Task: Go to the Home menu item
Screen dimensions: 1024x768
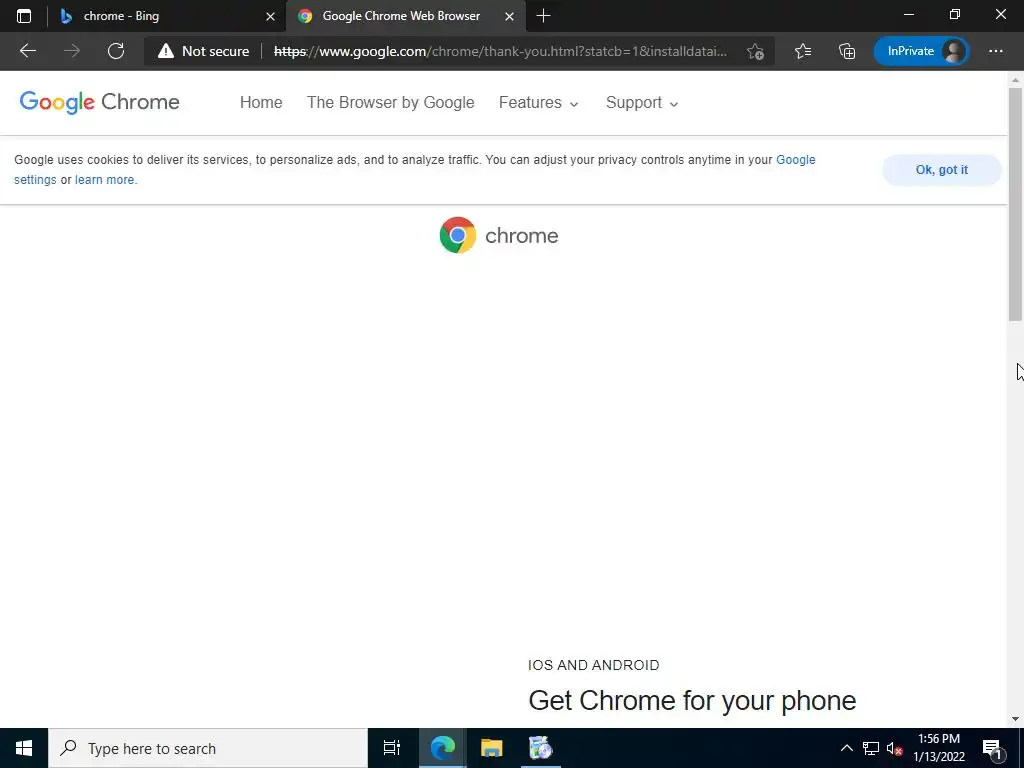Action: (x=261, y=103)
